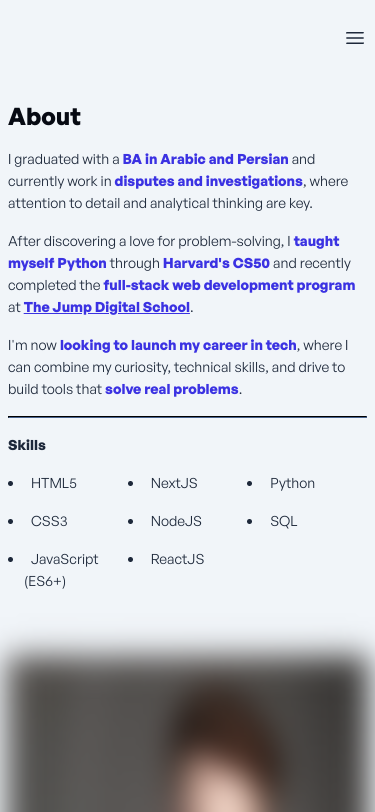Screen dimensions: 375x812
Task: Click the highlighted Harvard's CS50 text
Action: pos(217,263)
